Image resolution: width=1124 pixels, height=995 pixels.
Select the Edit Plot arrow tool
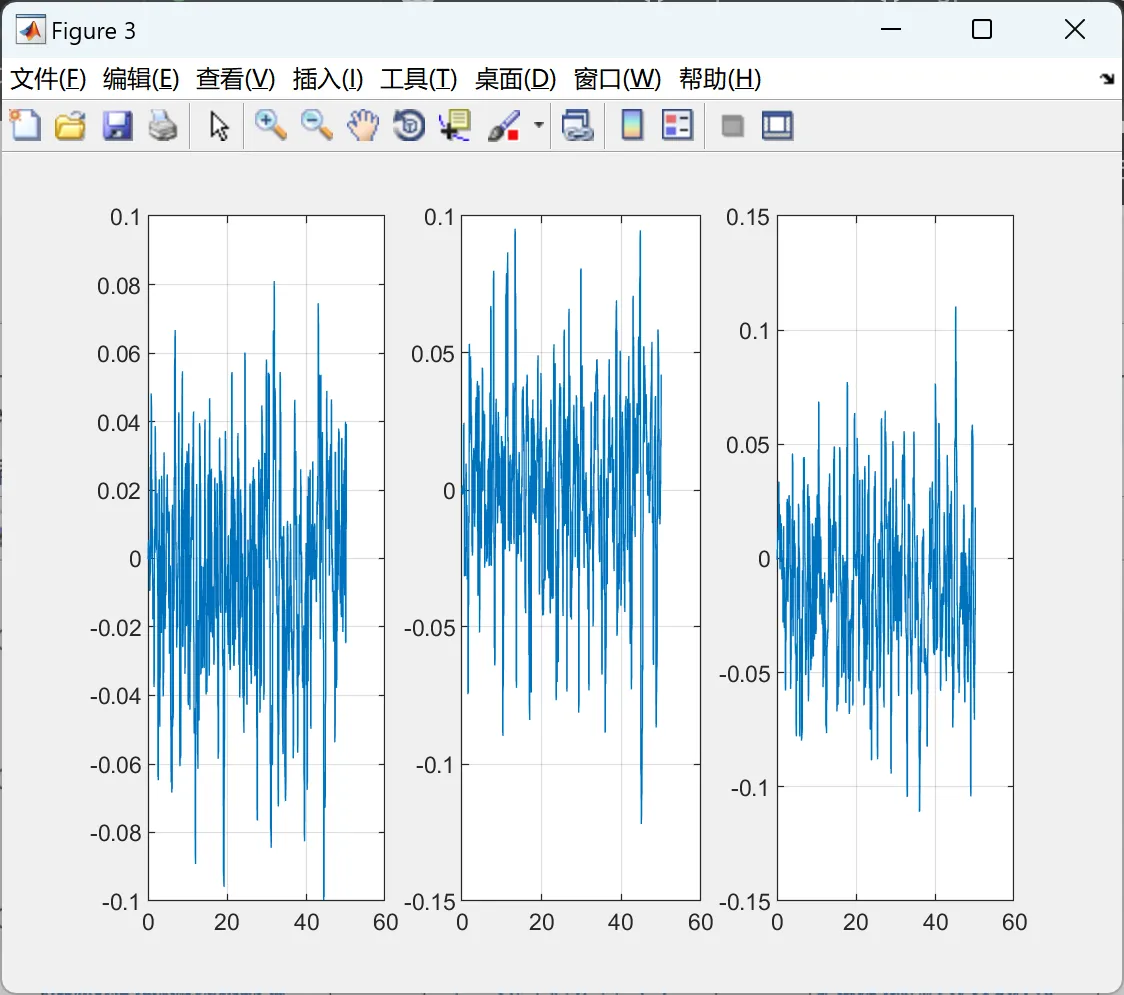219,125
